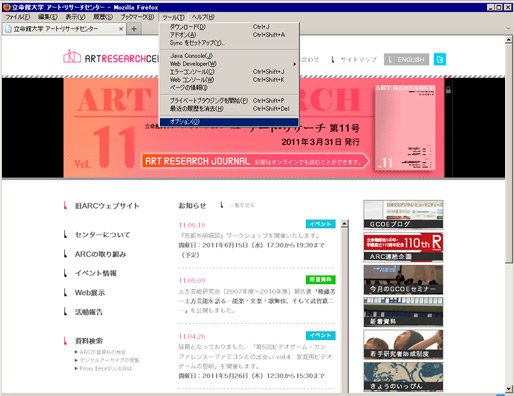Select ダウンロード(D) from Tools menu
514x396 pixels.
(x=229, y=27)
